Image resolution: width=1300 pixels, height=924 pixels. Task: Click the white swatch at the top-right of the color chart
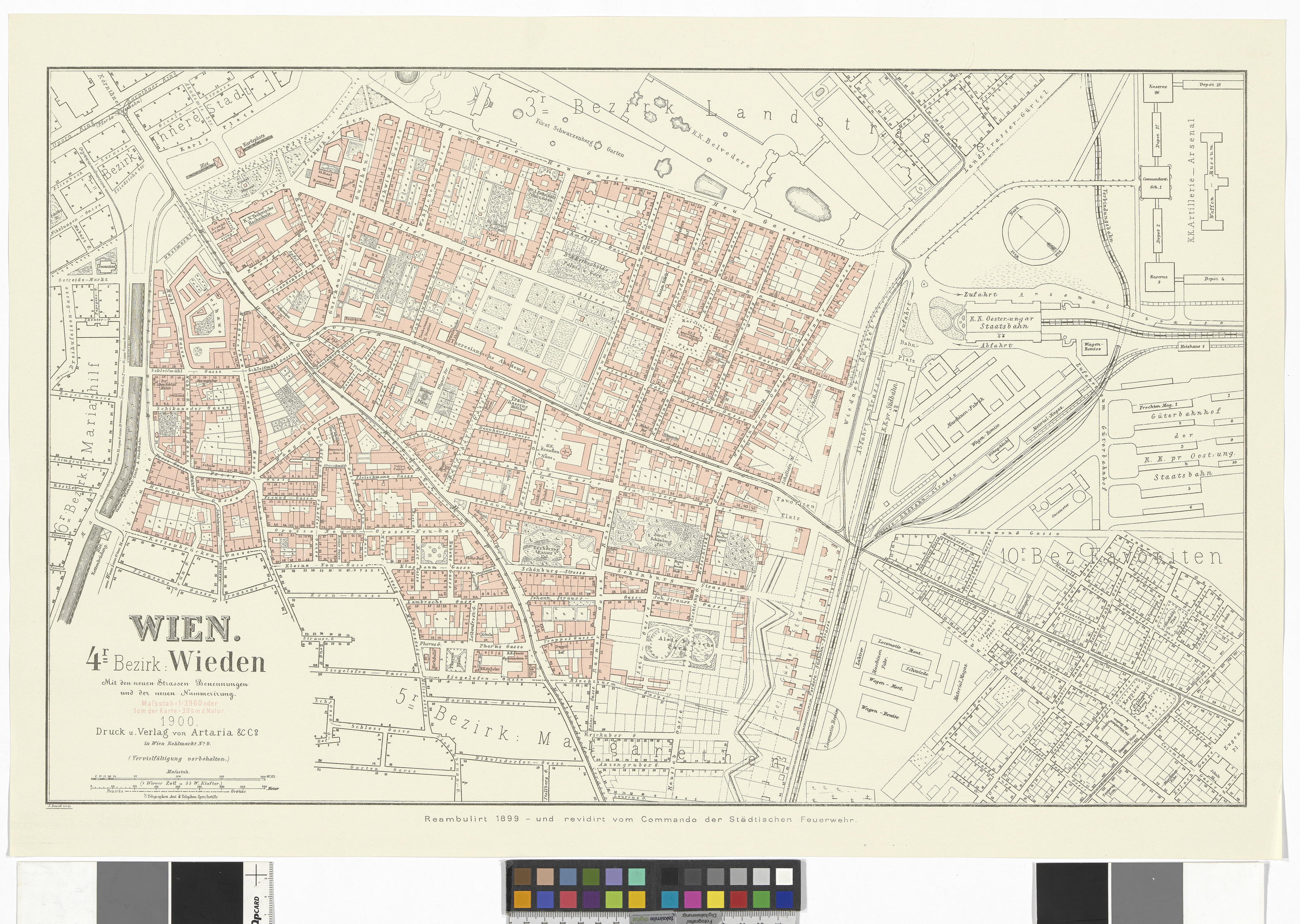(784, 877)
